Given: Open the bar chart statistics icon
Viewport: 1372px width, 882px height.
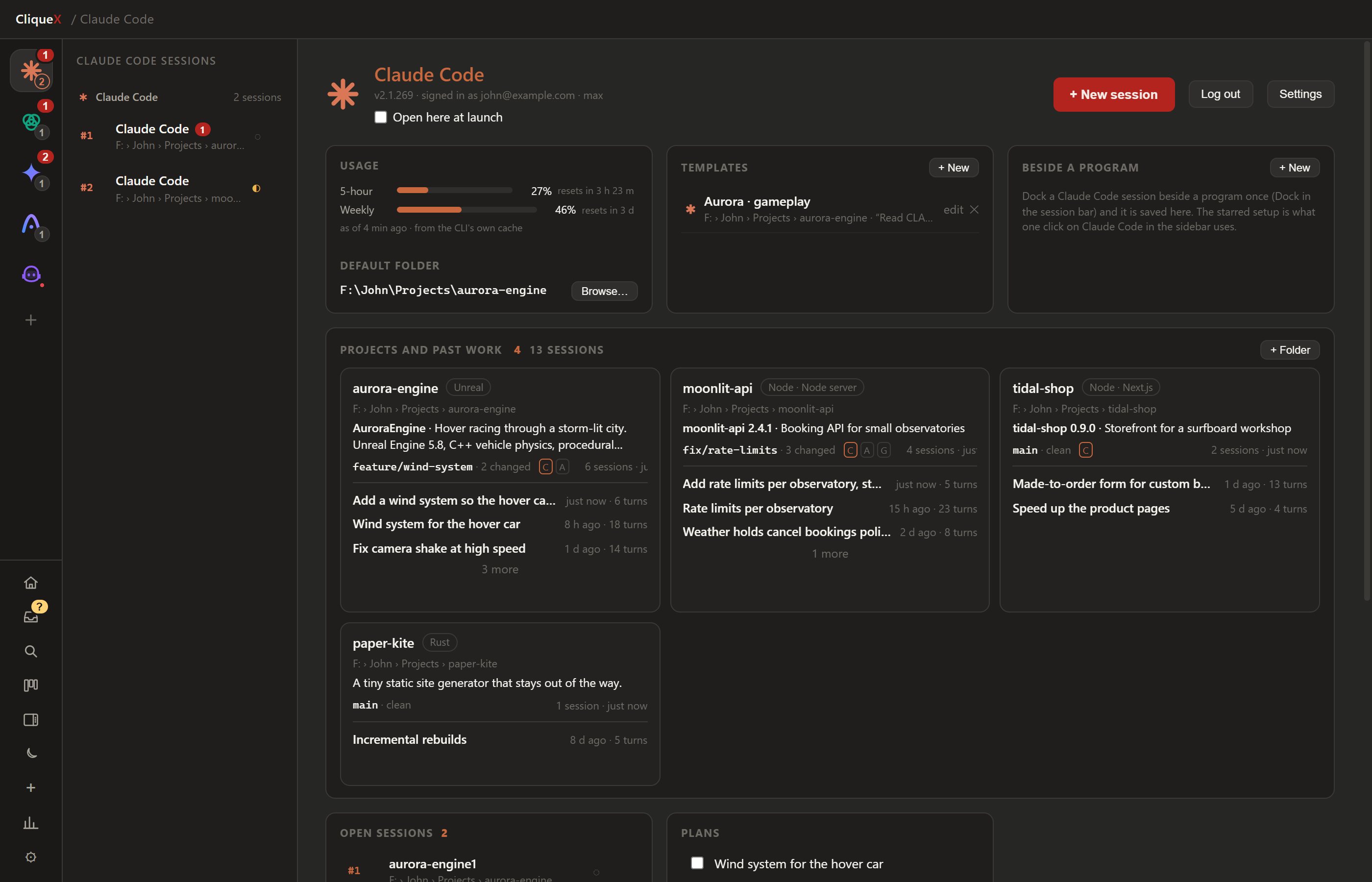Looking at the screenshot, I should click(x=31, y=823).
